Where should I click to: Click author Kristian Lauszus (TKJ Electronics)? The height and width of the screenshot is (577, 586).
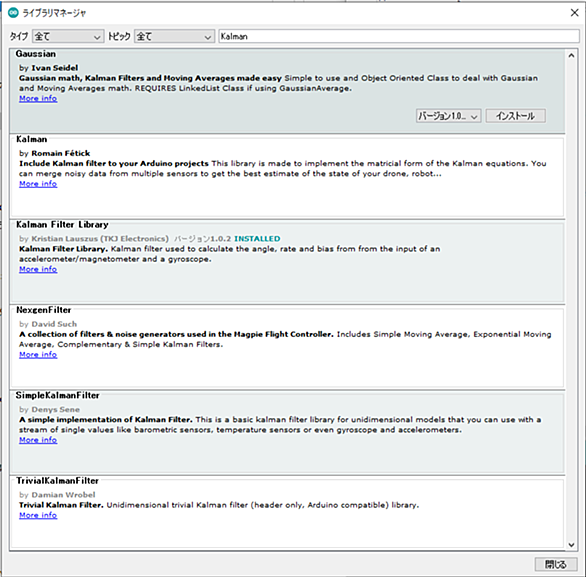point(100,238)
